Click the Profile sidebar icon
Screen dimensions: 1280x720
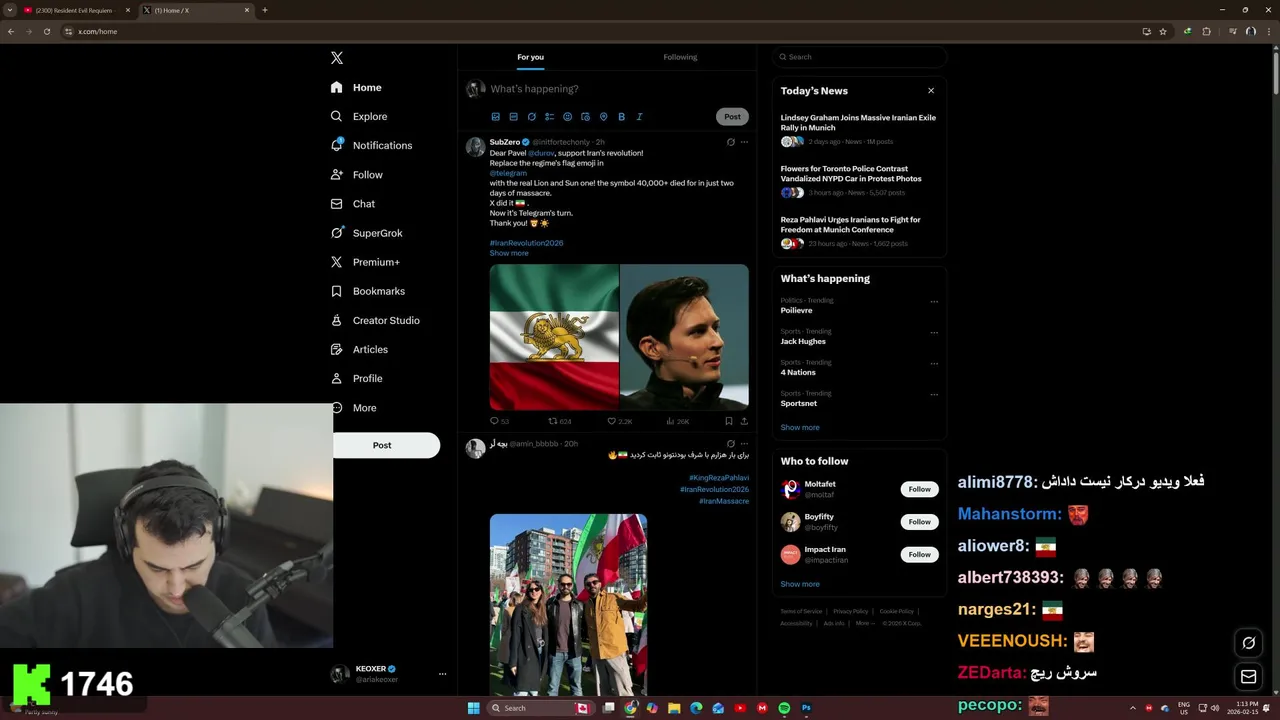tap(337, 379)
